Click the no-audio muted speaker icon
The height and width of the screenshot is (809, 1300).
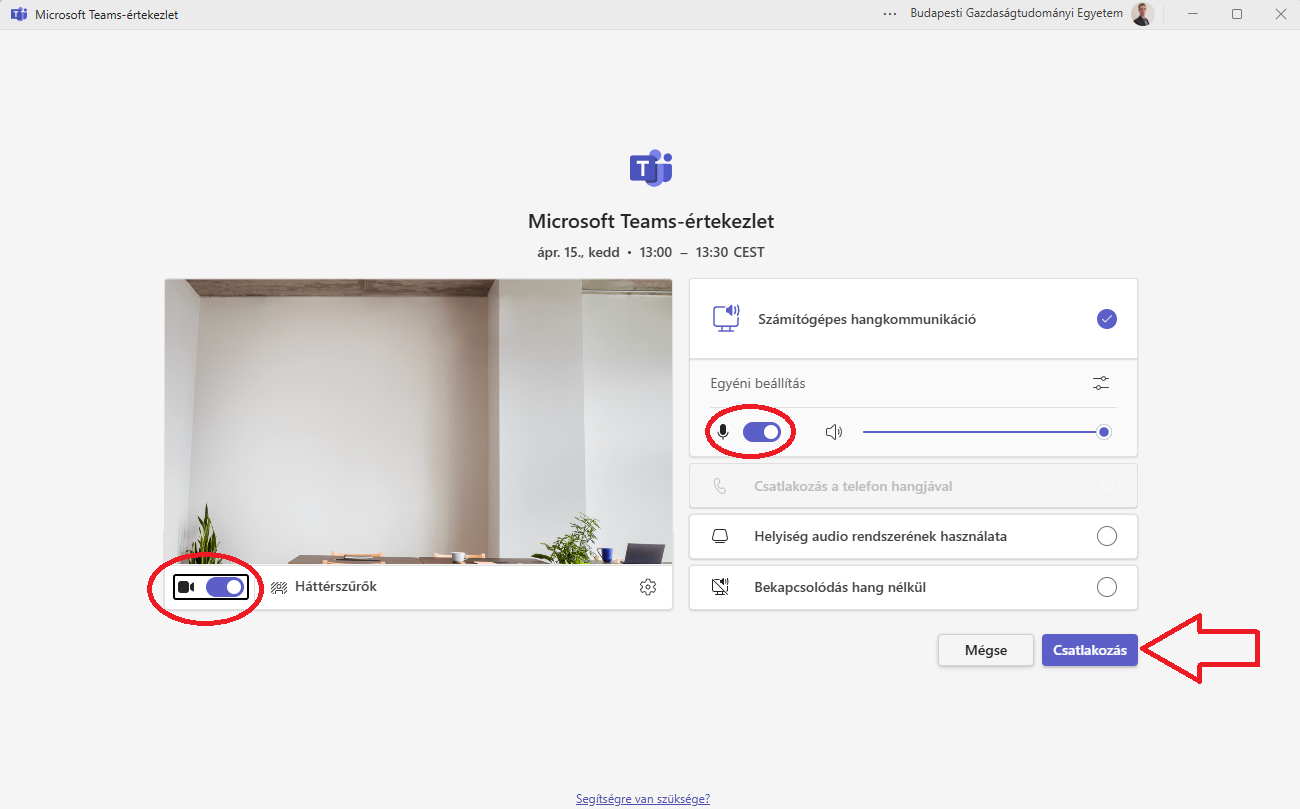pos(720,587)
